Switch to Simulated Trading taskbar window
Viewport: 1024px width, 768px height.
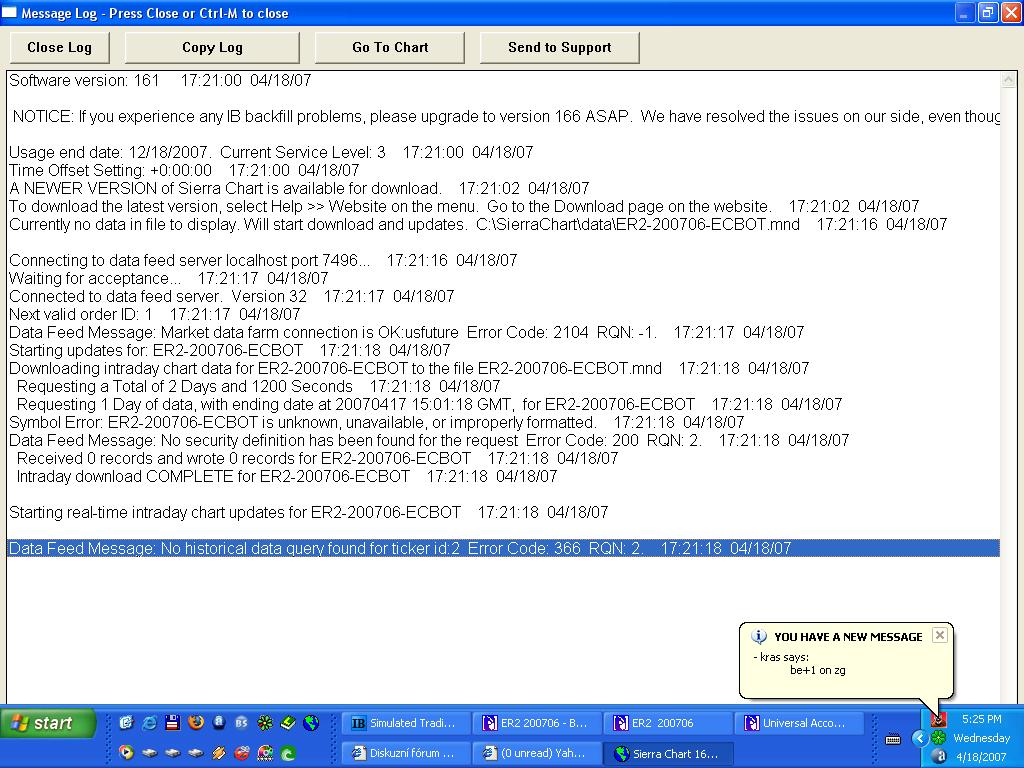405,723
